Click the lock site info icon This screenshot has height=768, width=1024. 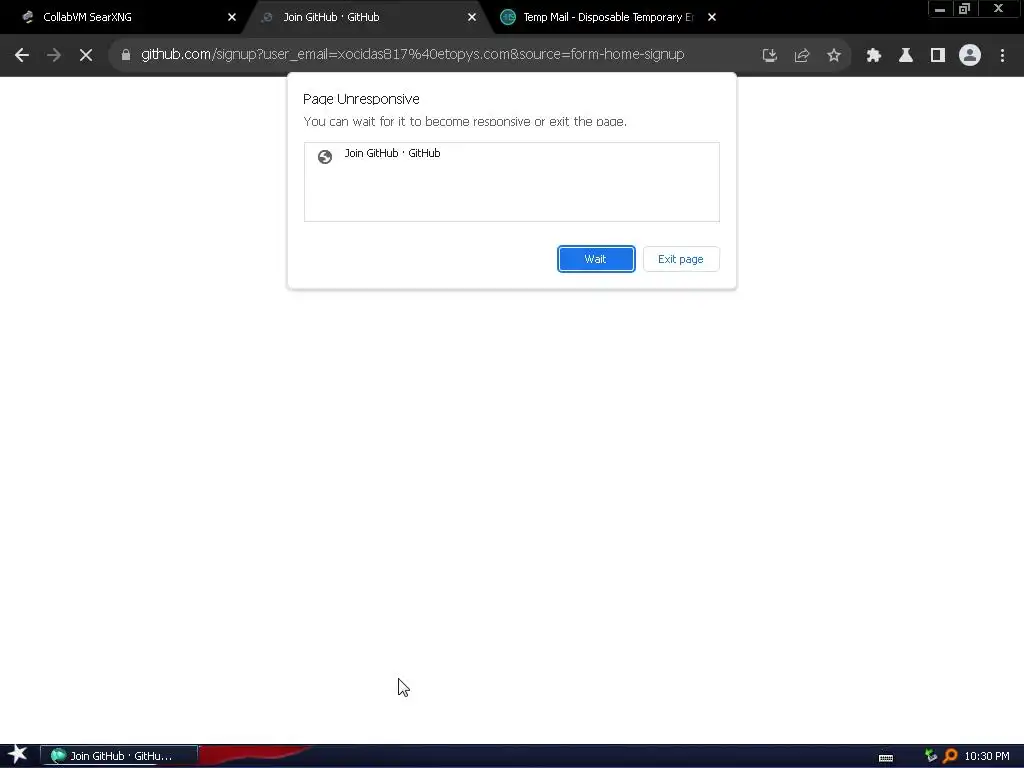coord(126,55)
